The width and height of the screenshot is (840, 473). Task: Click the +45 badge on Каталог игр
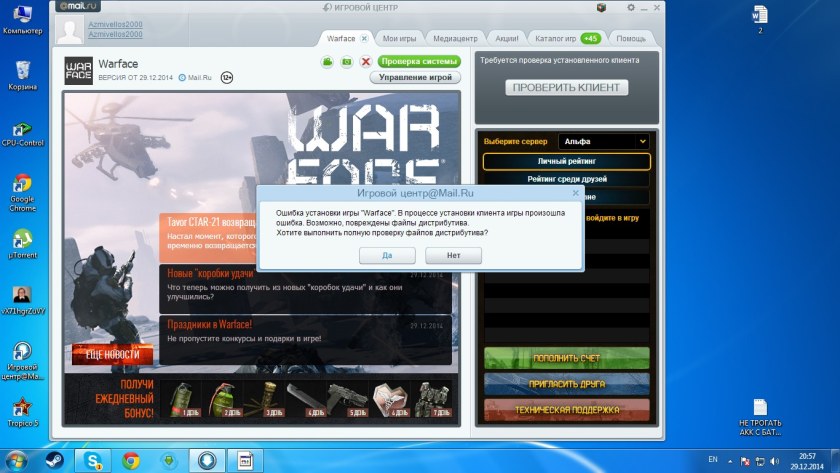click(591, 39)
